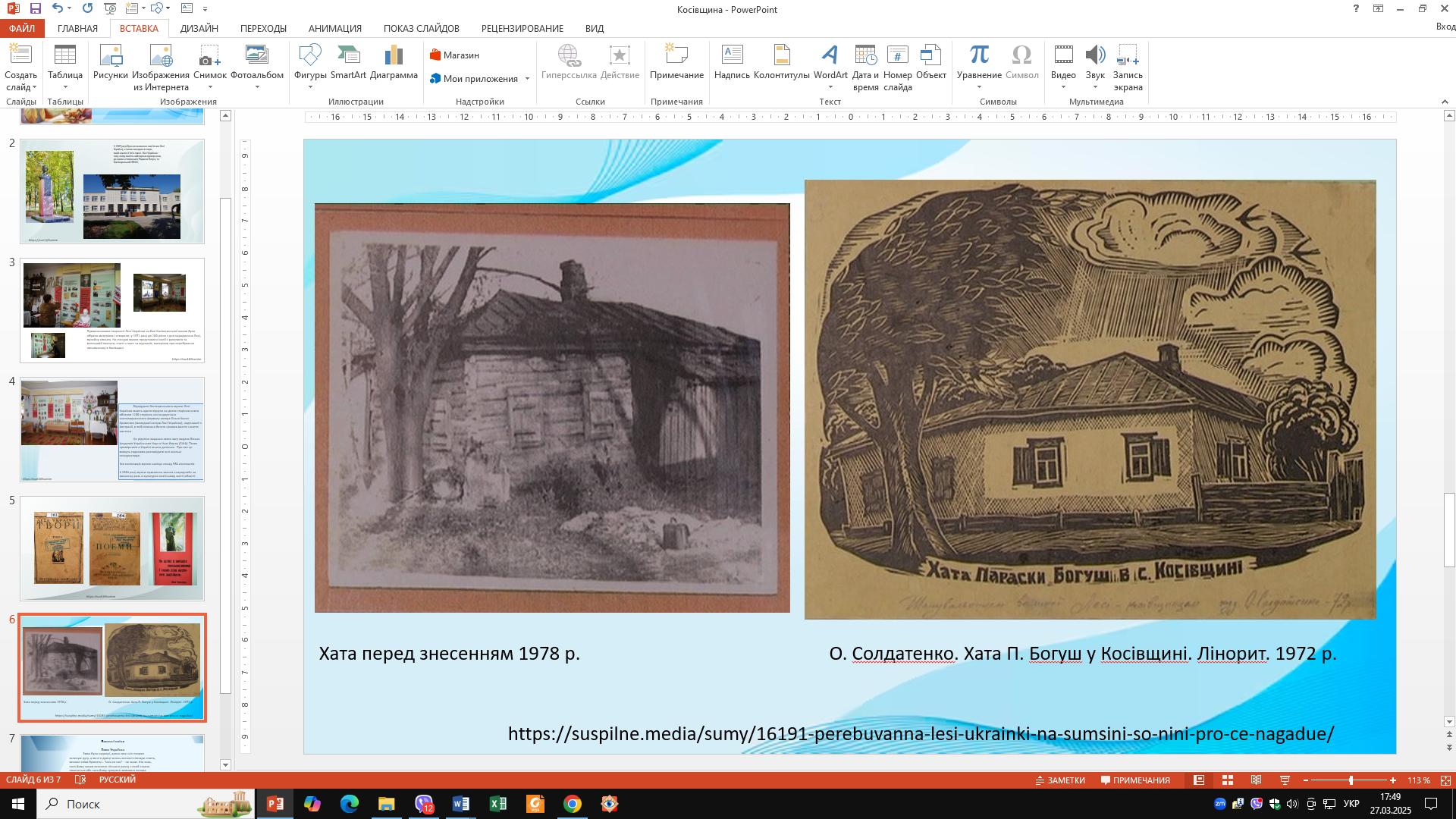Open PowerPoint Help question mark
This screenshot has height=819, width=1456.
point(1356,9)
